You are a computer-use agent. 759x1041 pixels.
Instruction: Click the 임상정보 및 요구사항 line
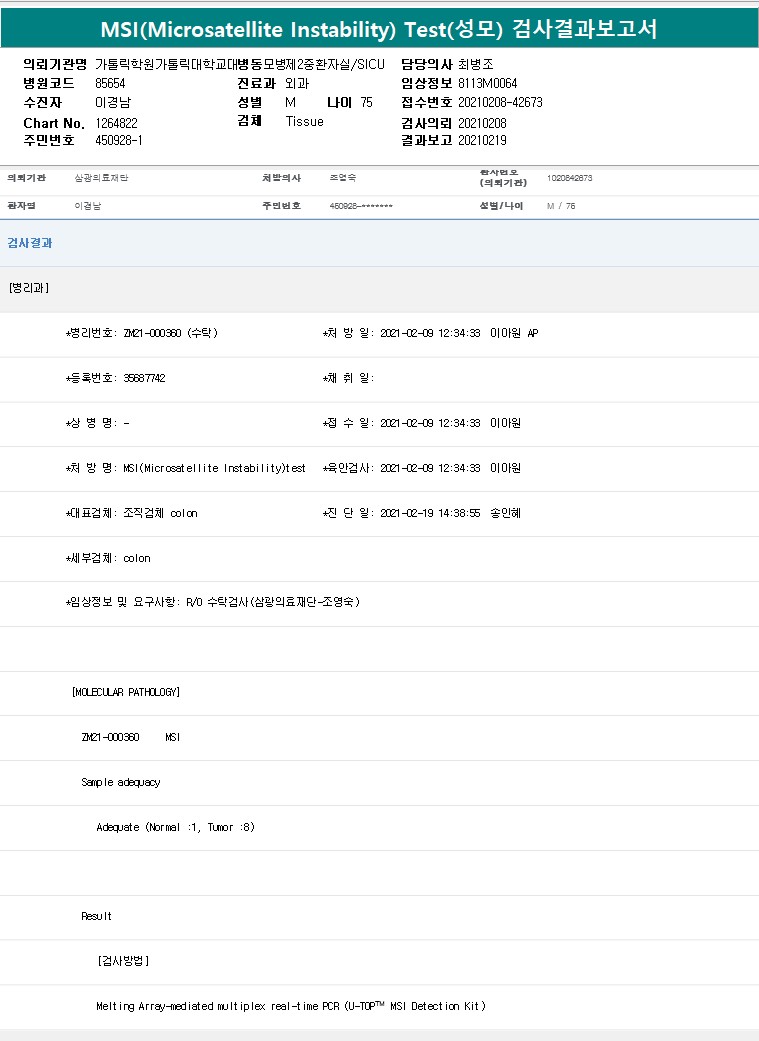(x=212, y=602)
